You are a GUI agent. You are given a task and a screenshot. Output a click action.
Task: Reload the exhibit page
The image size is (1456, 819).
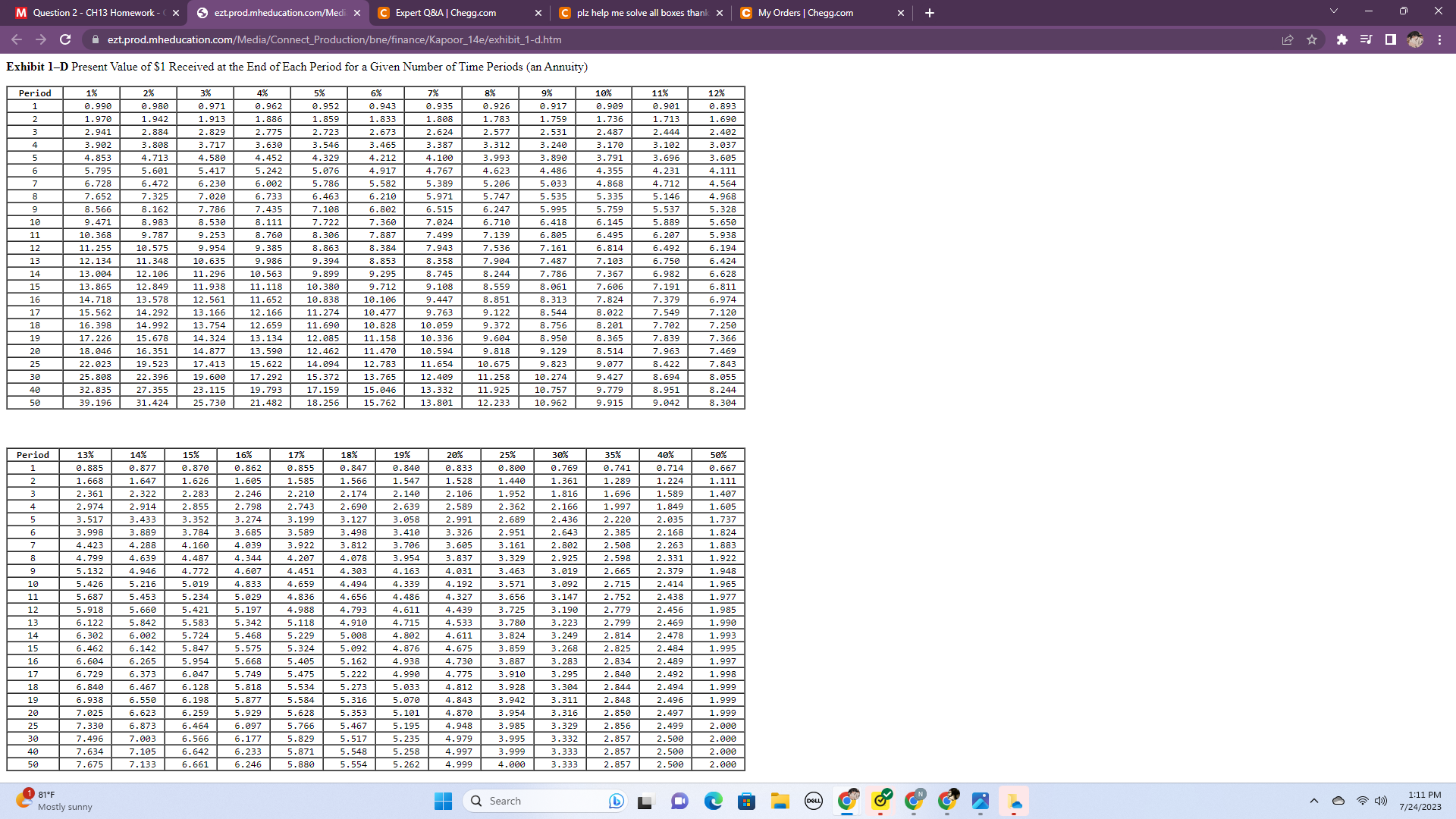tap(65, 39)
